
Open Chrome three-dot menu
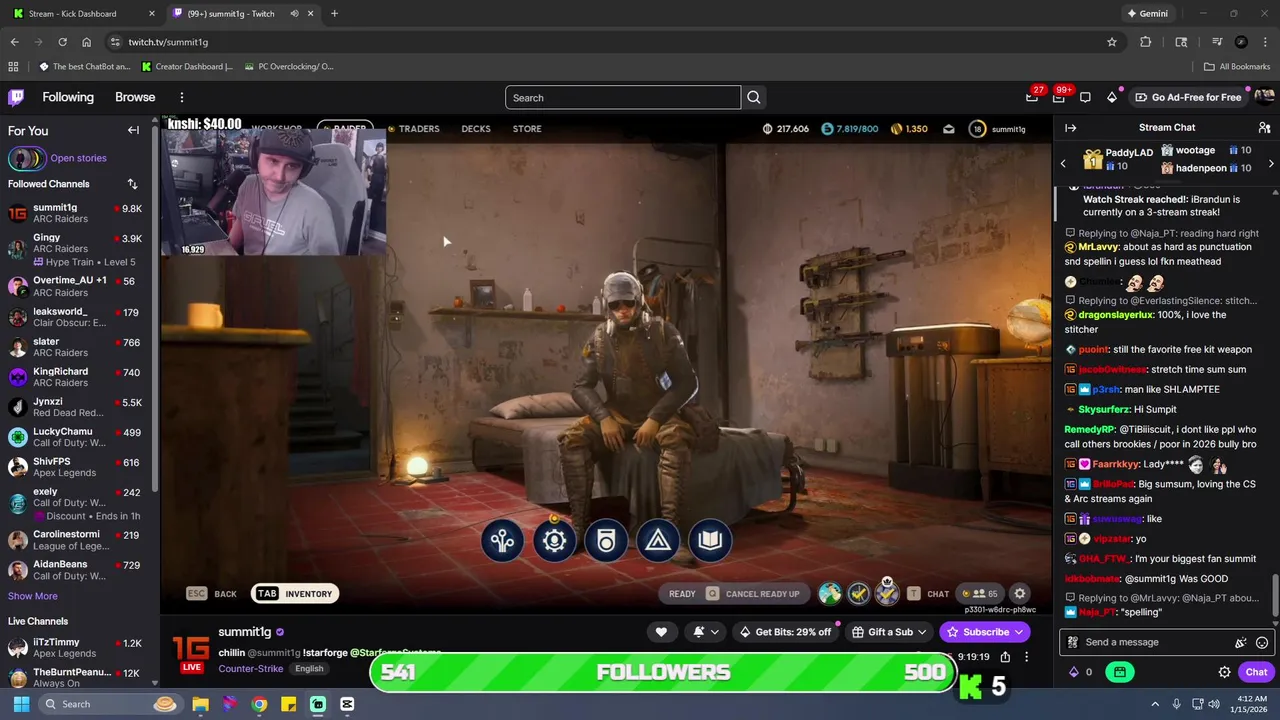tap(1265, 42)
